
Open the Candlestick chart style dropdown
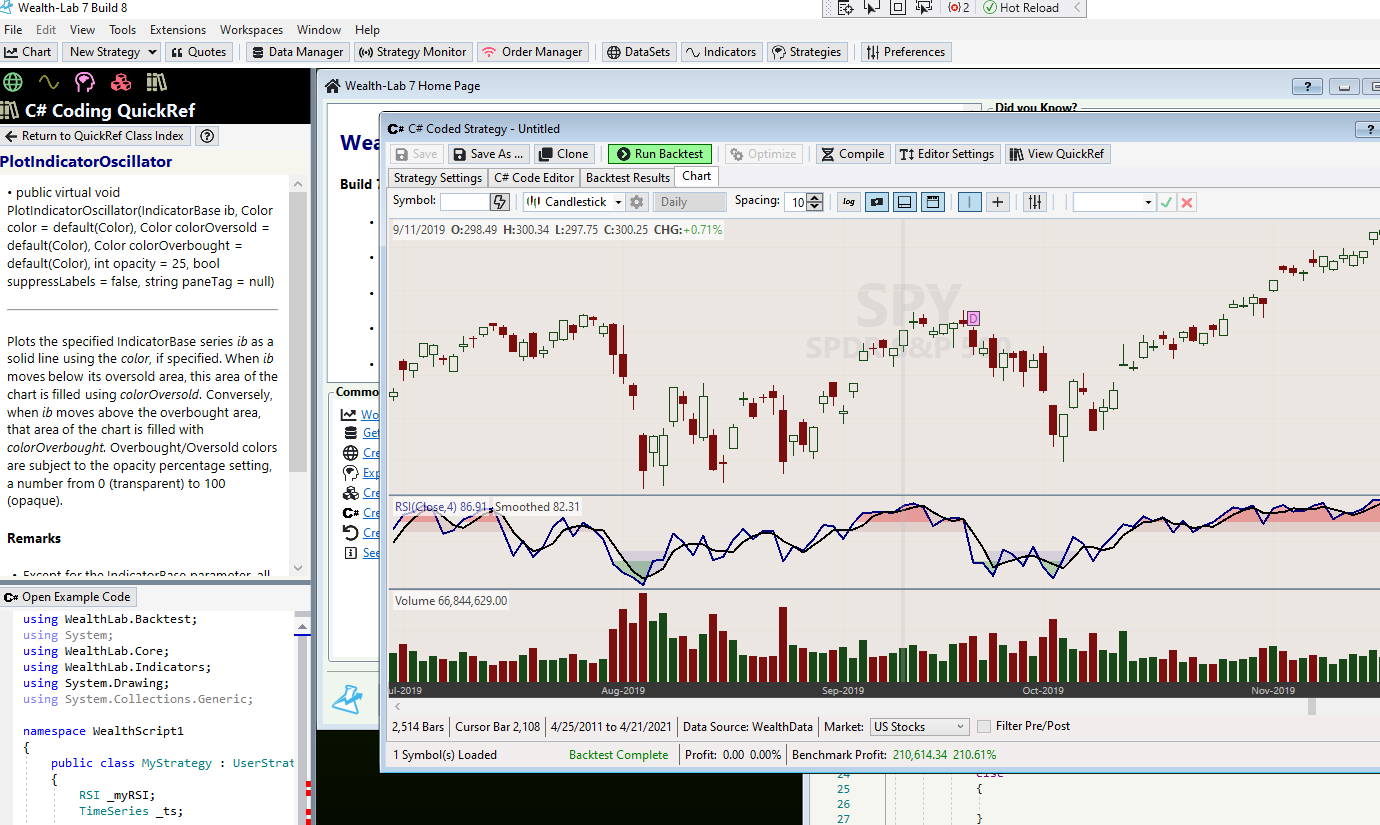click(574, 202)
